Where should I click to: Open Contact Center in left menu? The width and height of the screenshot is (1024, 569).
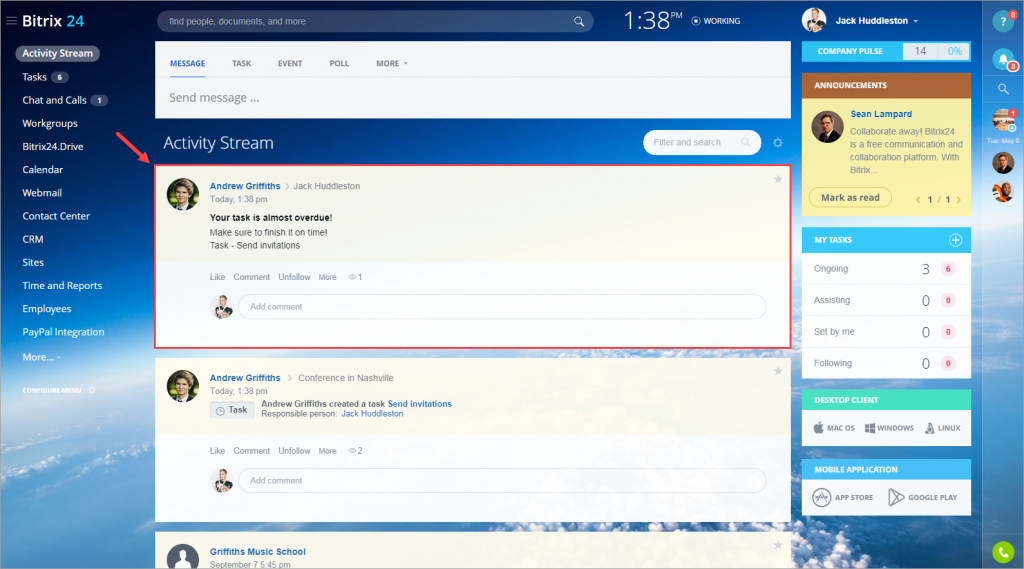[x=56, y=216]
